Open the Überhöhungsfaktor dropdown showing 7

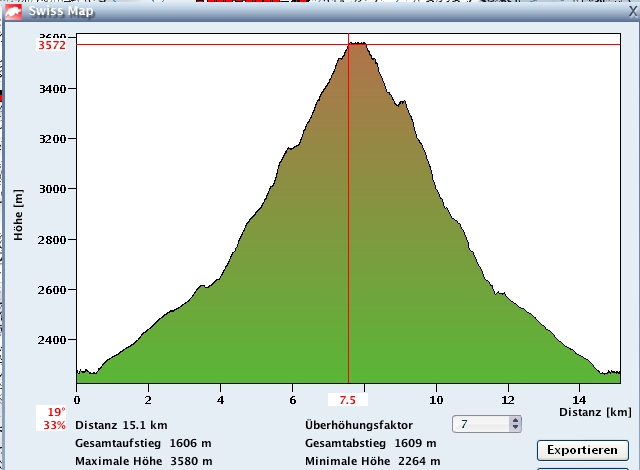(x=485, y=424)
